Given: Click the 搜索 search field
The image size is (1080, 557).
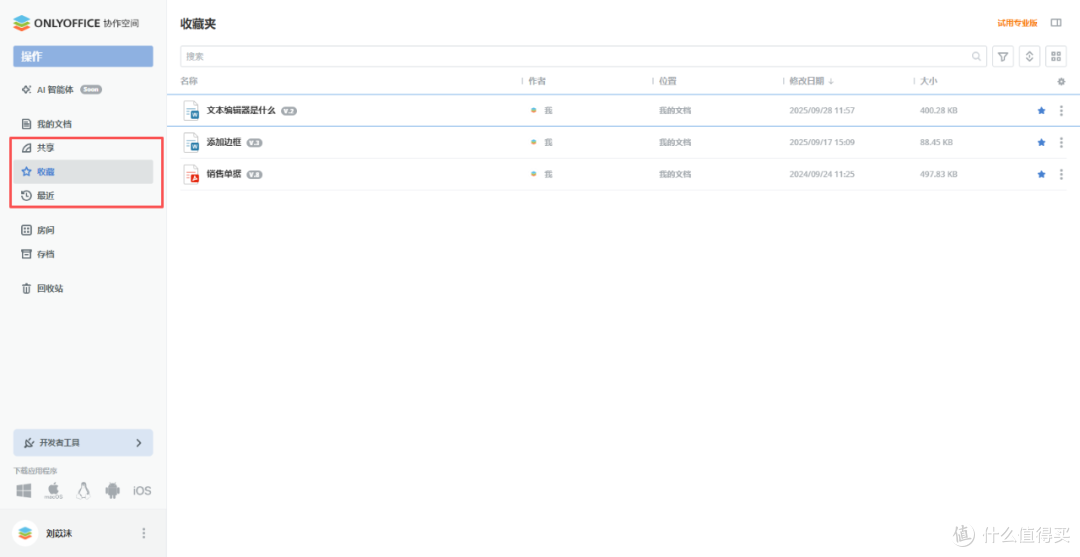Looking at the screenshot, I should tap(583, 56).
